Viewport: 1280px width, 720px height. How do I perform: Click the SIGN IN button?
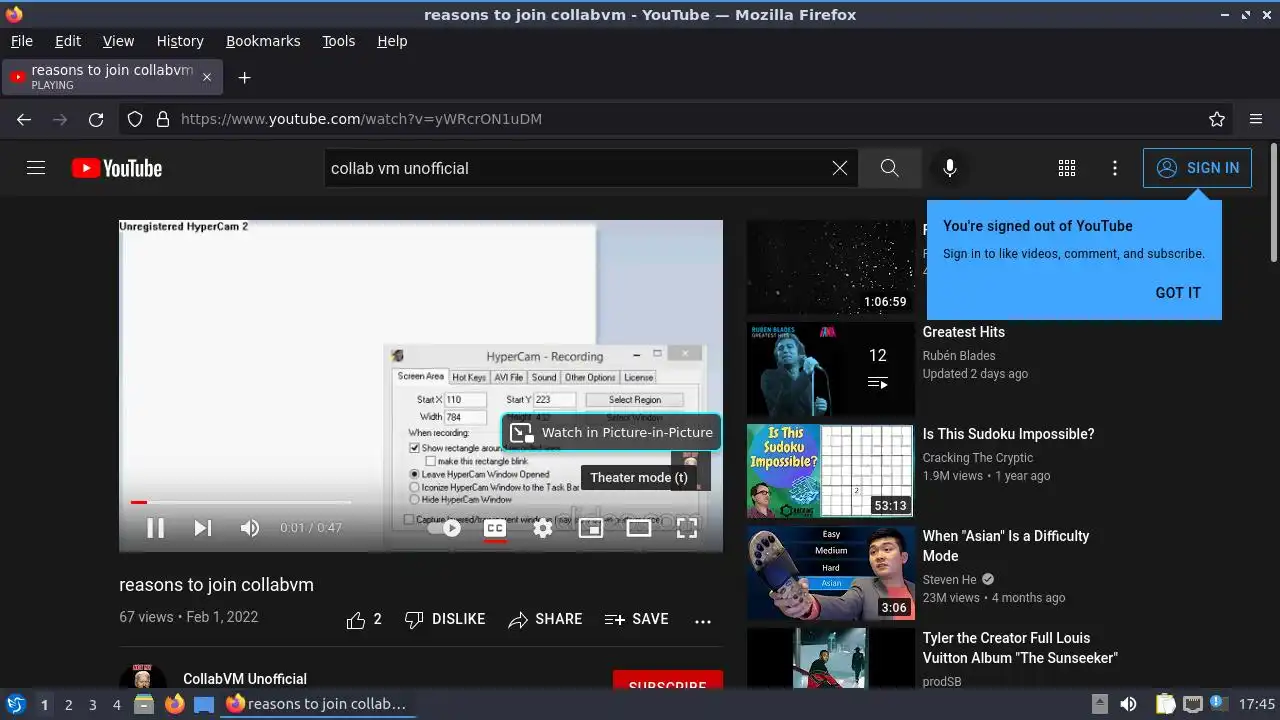pos(1197,168)
